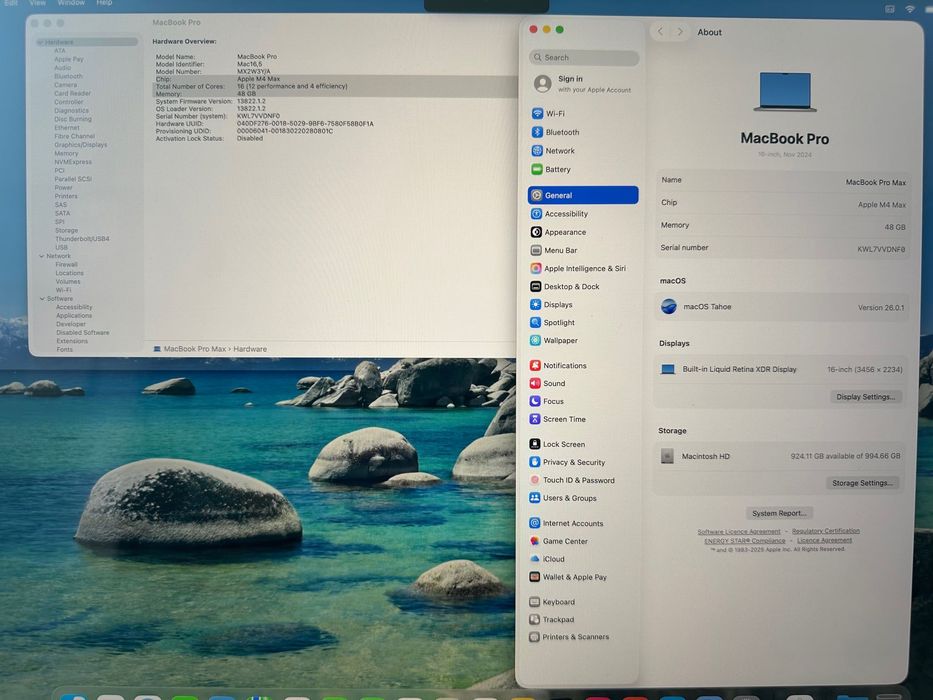The image size is (933, 700).
Task: Open the View menu in the menu bar
Action: point(37,3)
